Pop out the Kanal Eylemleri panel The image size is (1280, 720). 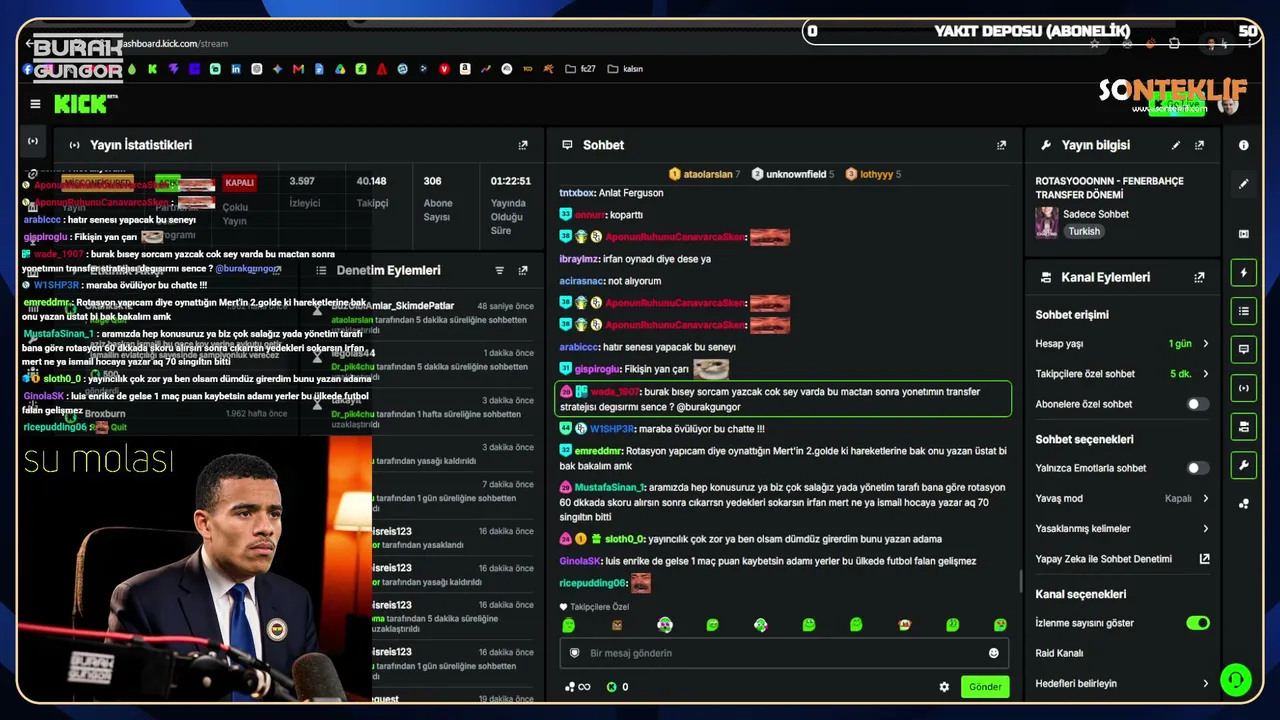coord(1199,277)
